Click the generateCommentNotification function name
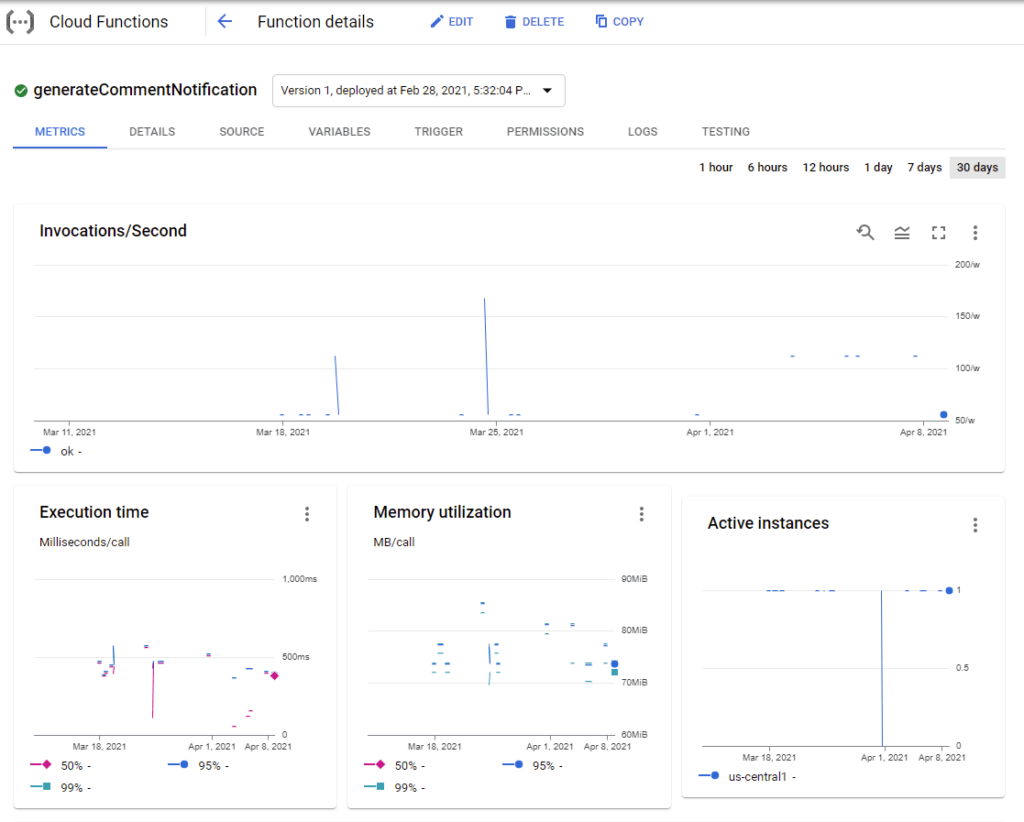 coord(145,90)
